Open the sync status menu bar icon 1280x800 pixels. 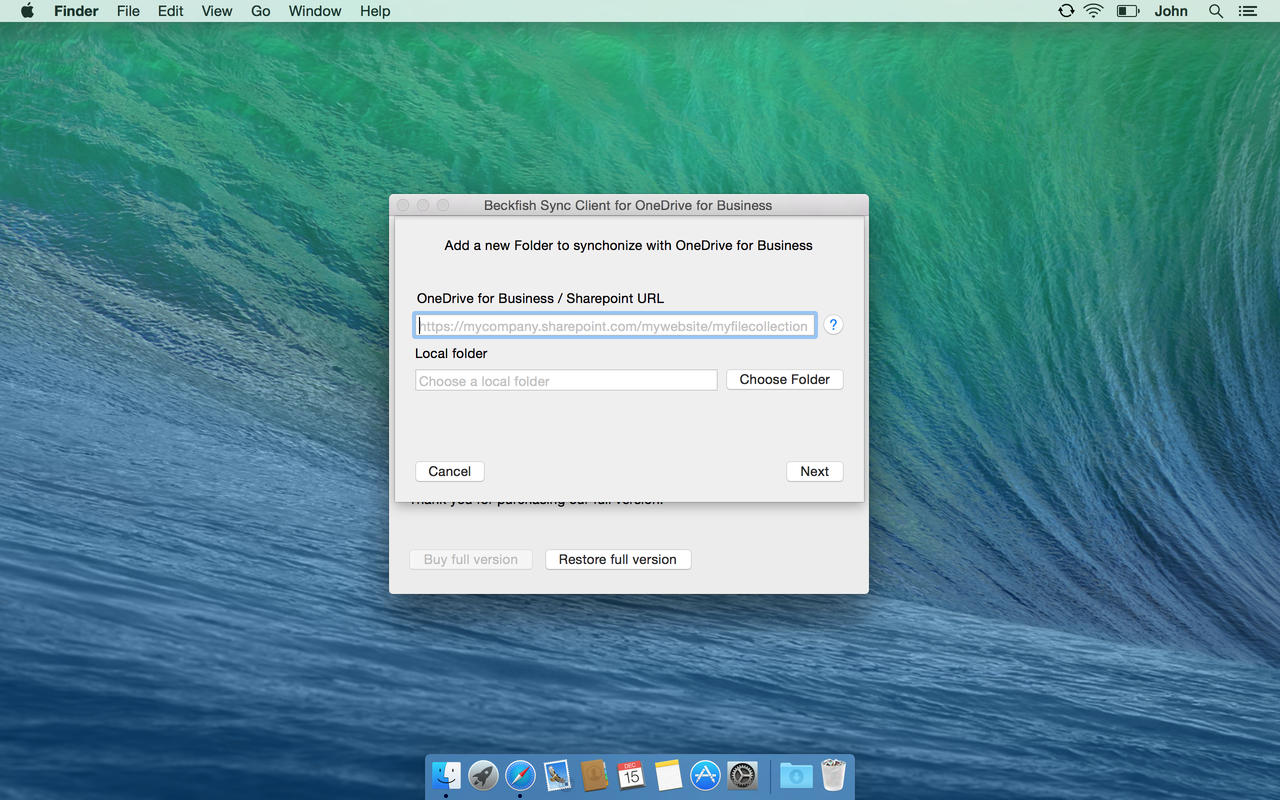pos(1066,11)
